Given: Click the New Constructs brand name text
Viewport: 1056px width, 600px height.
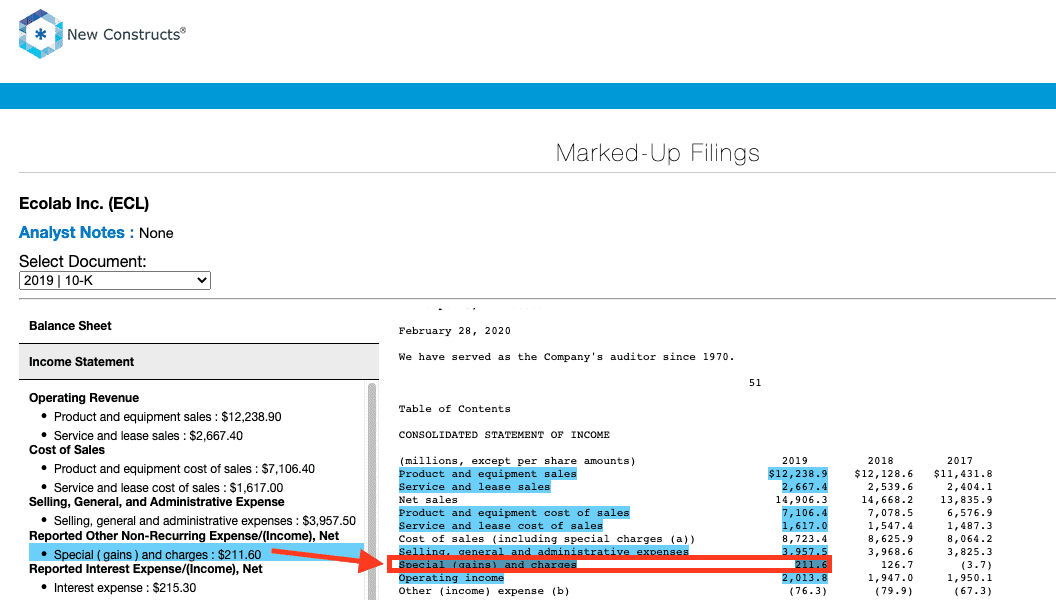Looking at the screenshot, I should click(126, 34).
